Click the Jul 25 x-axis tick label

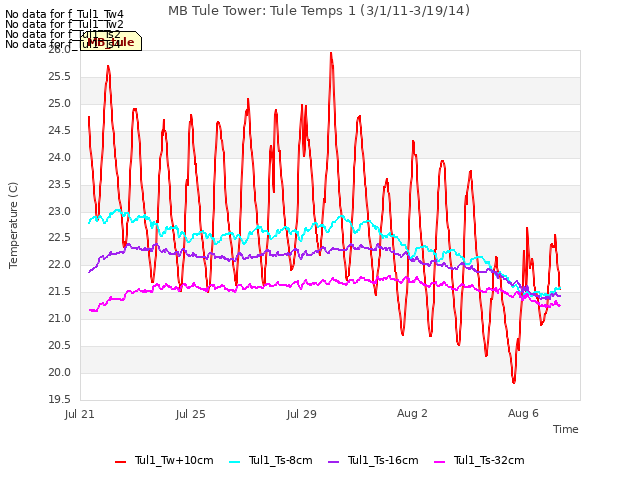coord(191,414)
